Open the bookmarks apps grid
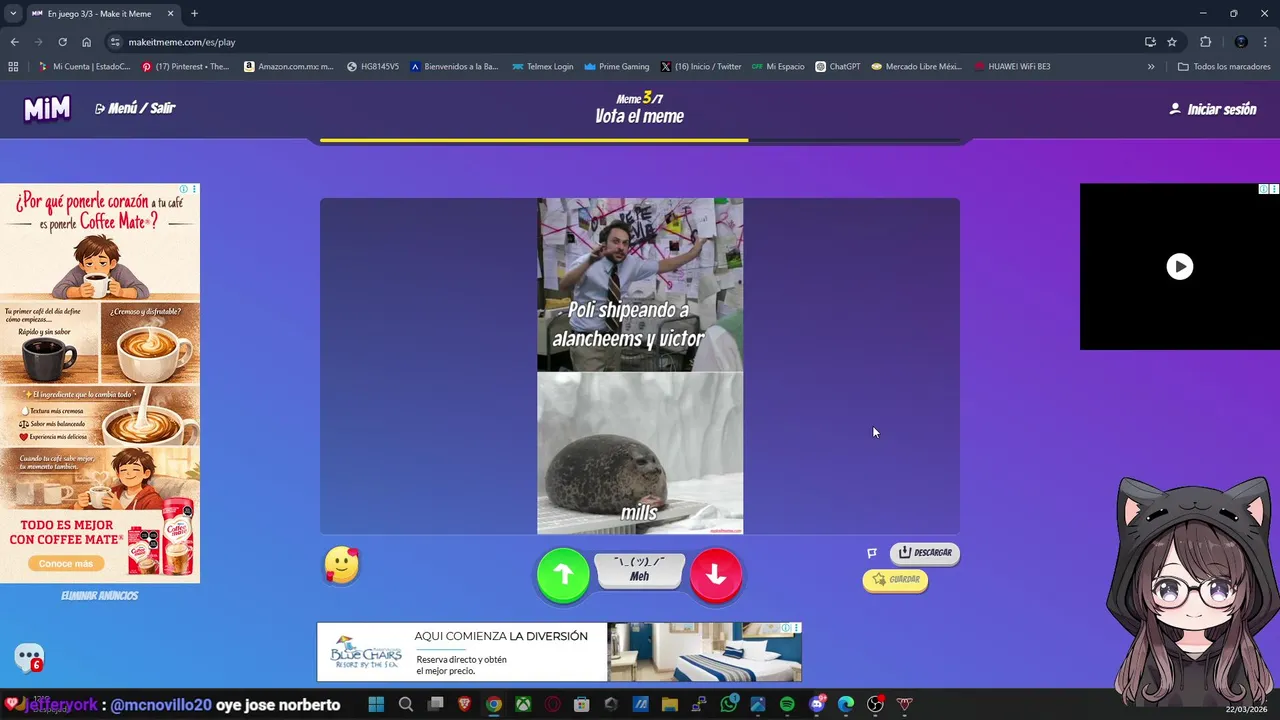1280x720 pixels. click(x=13, y=67)
